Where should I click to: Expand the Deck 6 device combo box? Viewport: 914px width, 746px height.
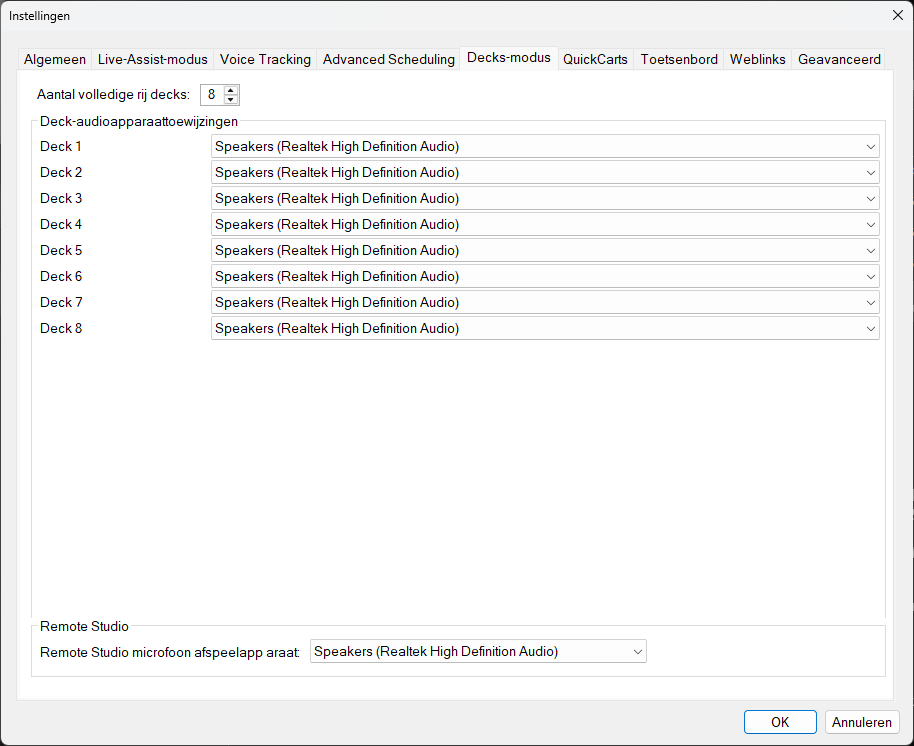pos(545,276)
